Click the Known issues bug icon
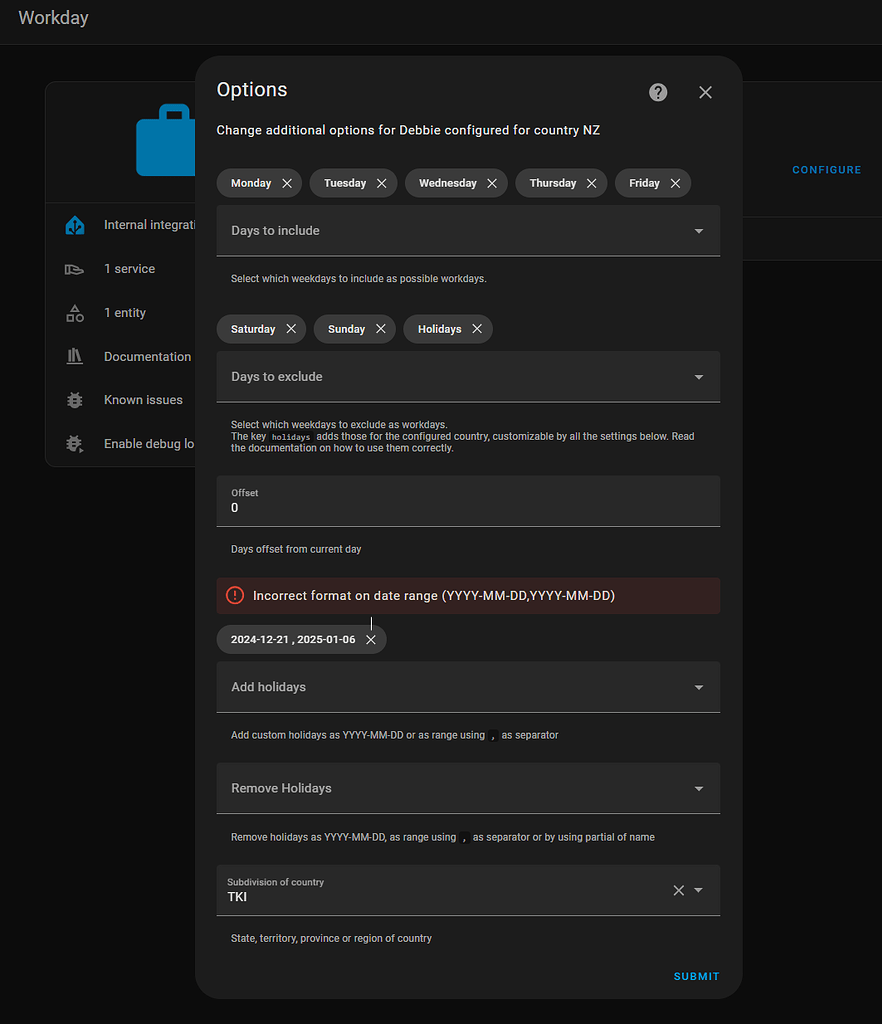 tap(75, 400)
